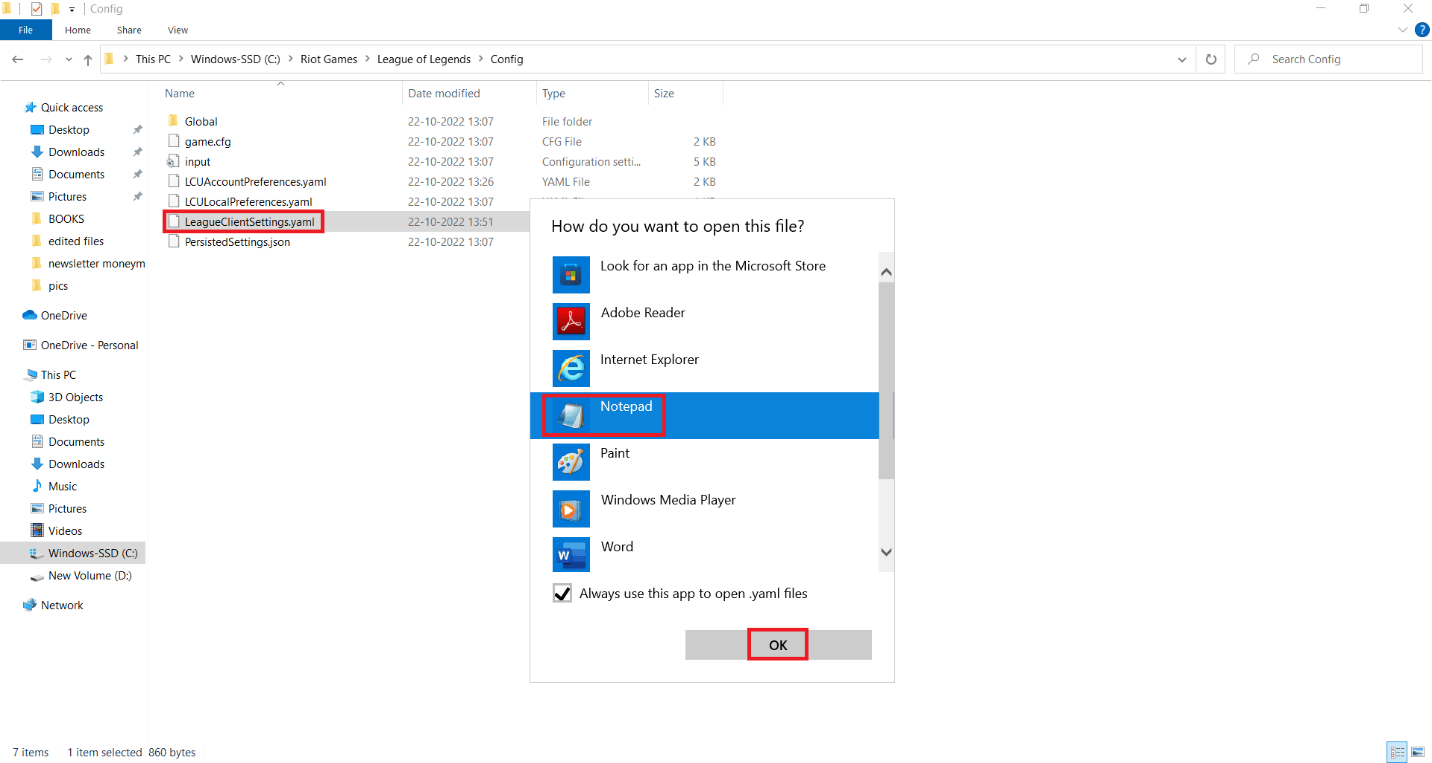The image size is (1432, 763).
Task: Click the Help question mark icon
Action: pyautogui.click(x=1422, y=30)
